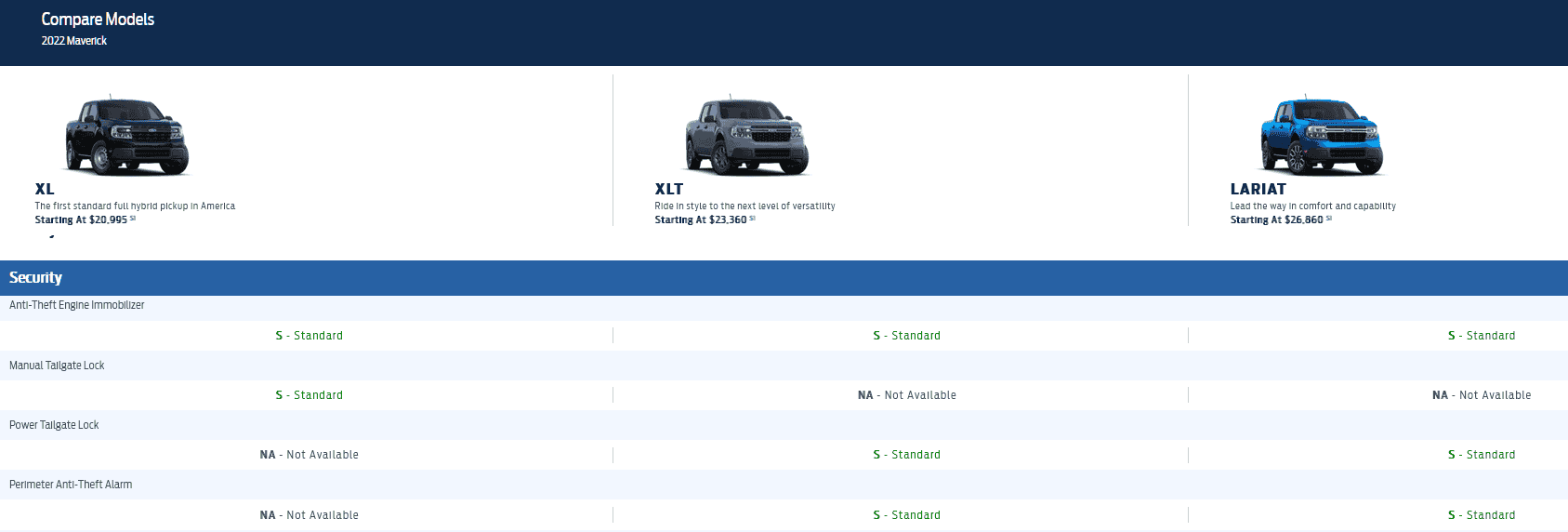The image size is (1568, 532).
Task: Open disclaimer footnote beside Lariat price
Action: pyautogui.click(x=1328, y=219)
